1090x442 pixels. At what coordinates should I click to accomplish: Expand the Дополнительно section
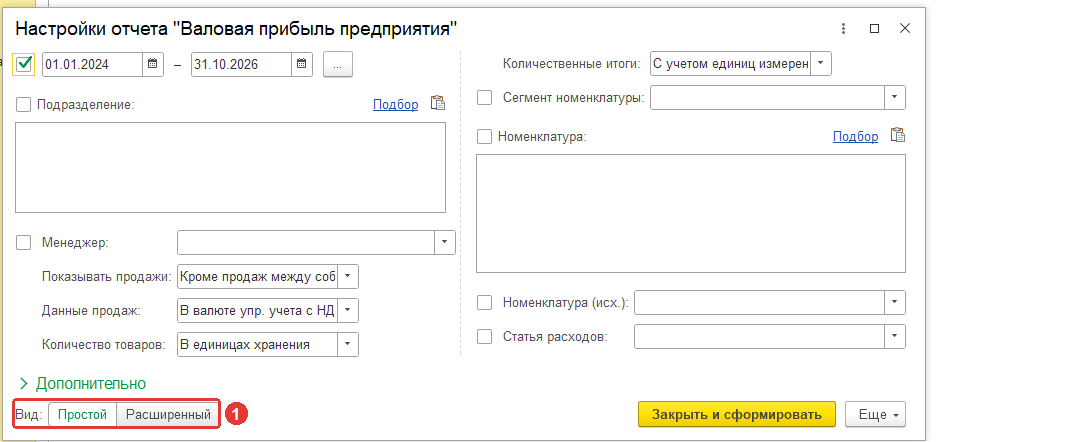pos(83,383)
